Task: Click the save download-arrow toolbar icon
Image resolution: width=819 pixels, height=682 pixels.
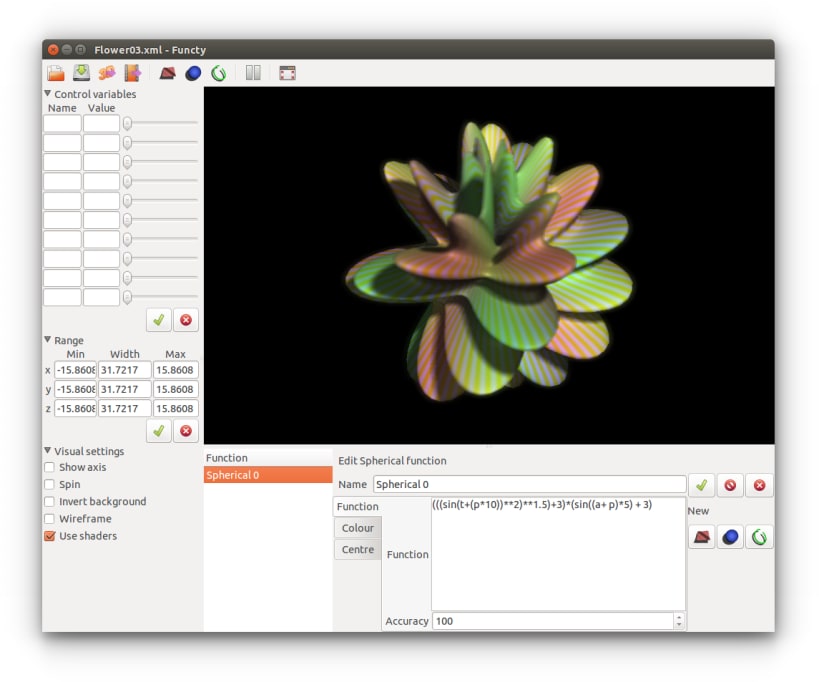Action: point(81,73)
